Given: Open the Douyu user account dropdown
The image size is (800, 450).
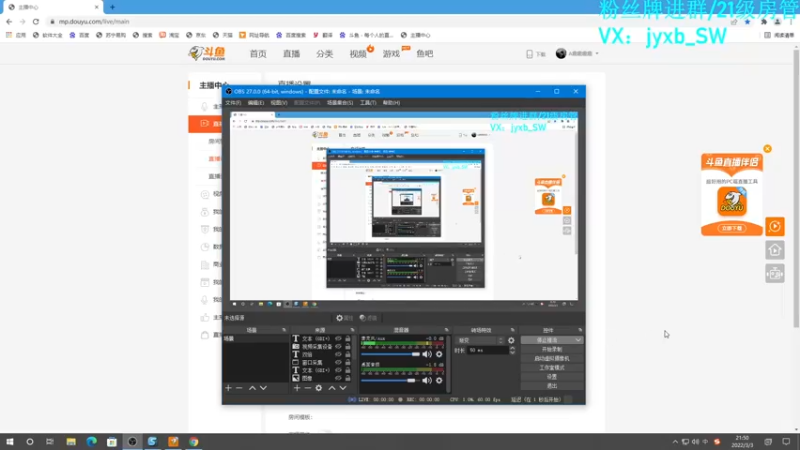Looking at the screenshot, I should click(x=577, y=54).
